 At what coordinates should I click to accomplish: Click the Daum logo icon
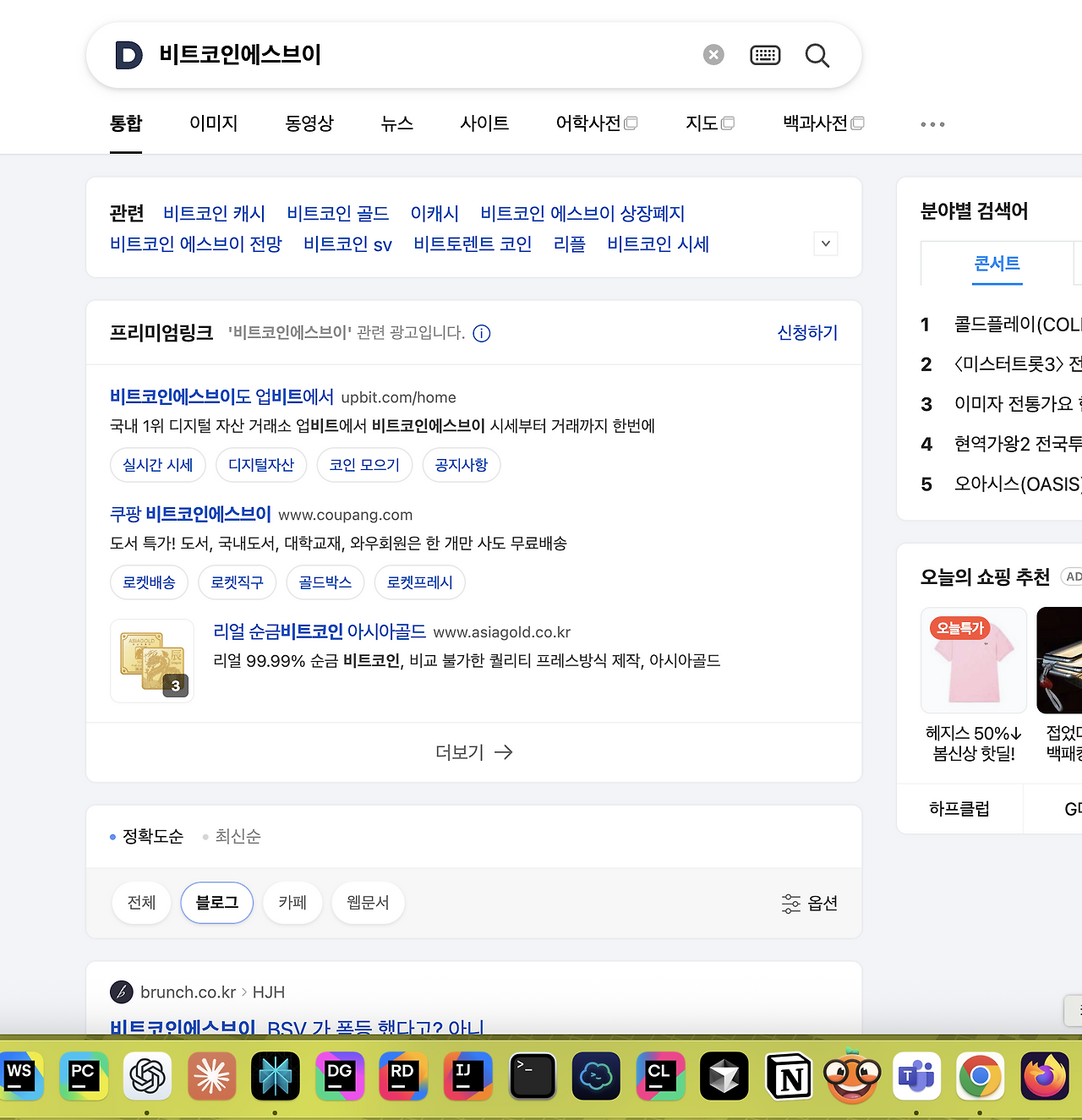(128, 55)
